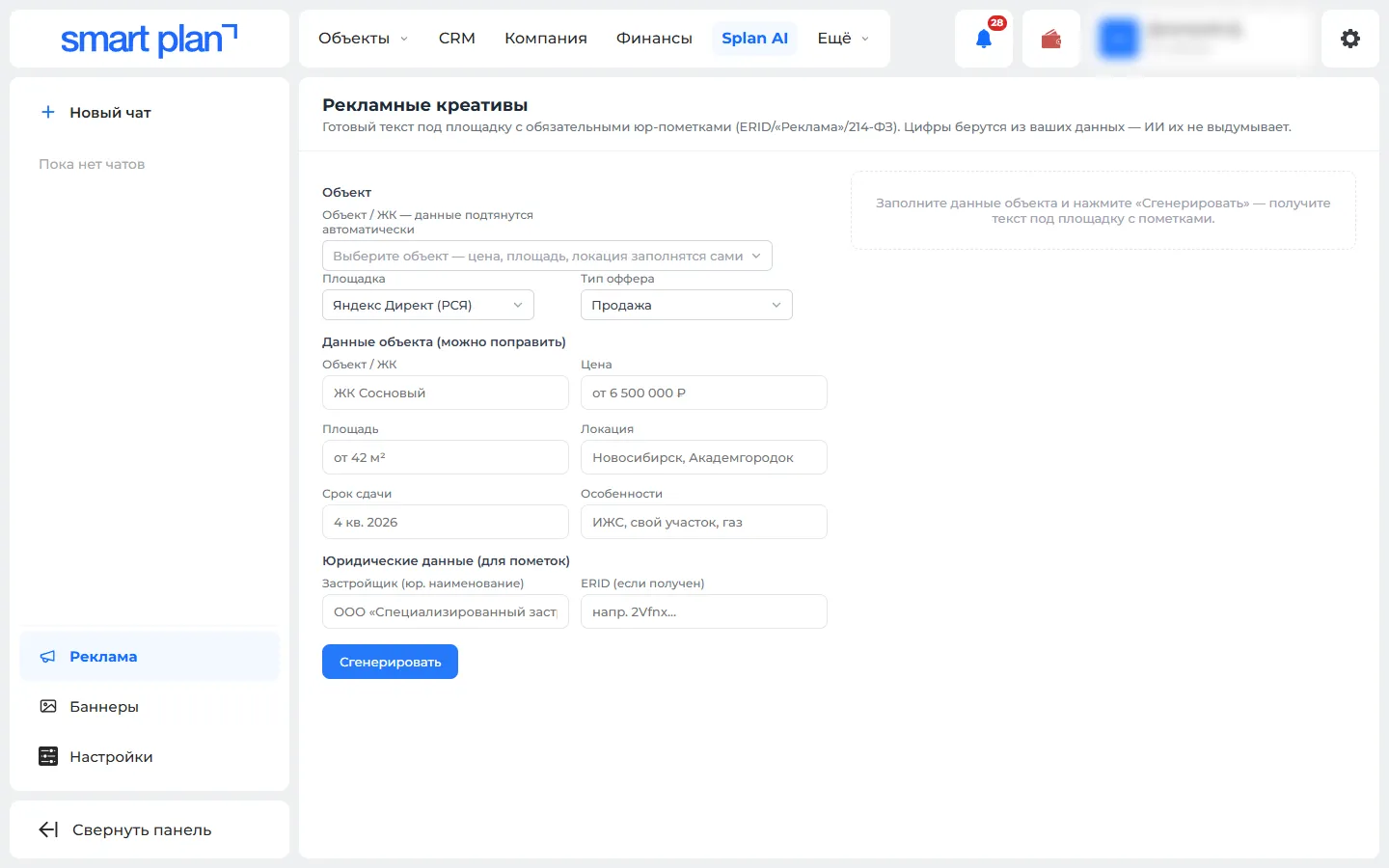Click the megaphone icon beside Реклама
This screenshot has height=868, width=1389.
pos(47,657)
